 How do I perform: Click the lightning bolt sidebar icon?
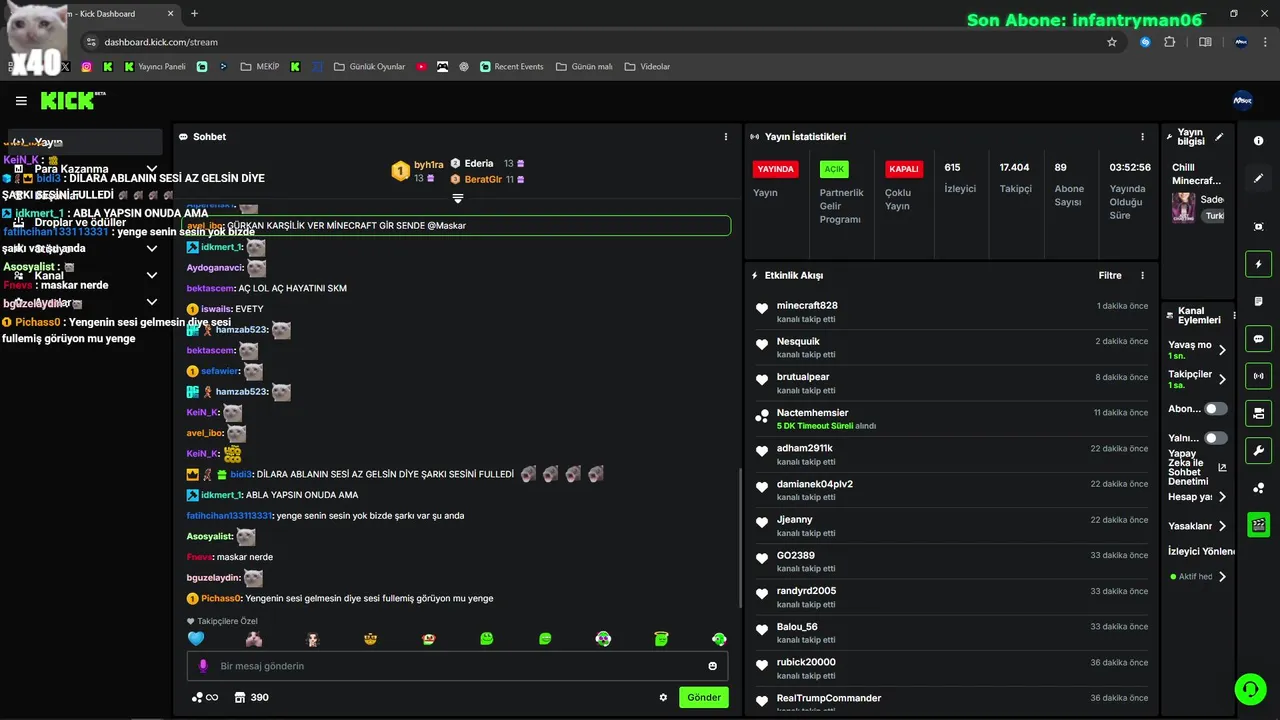coord(1259,264)
